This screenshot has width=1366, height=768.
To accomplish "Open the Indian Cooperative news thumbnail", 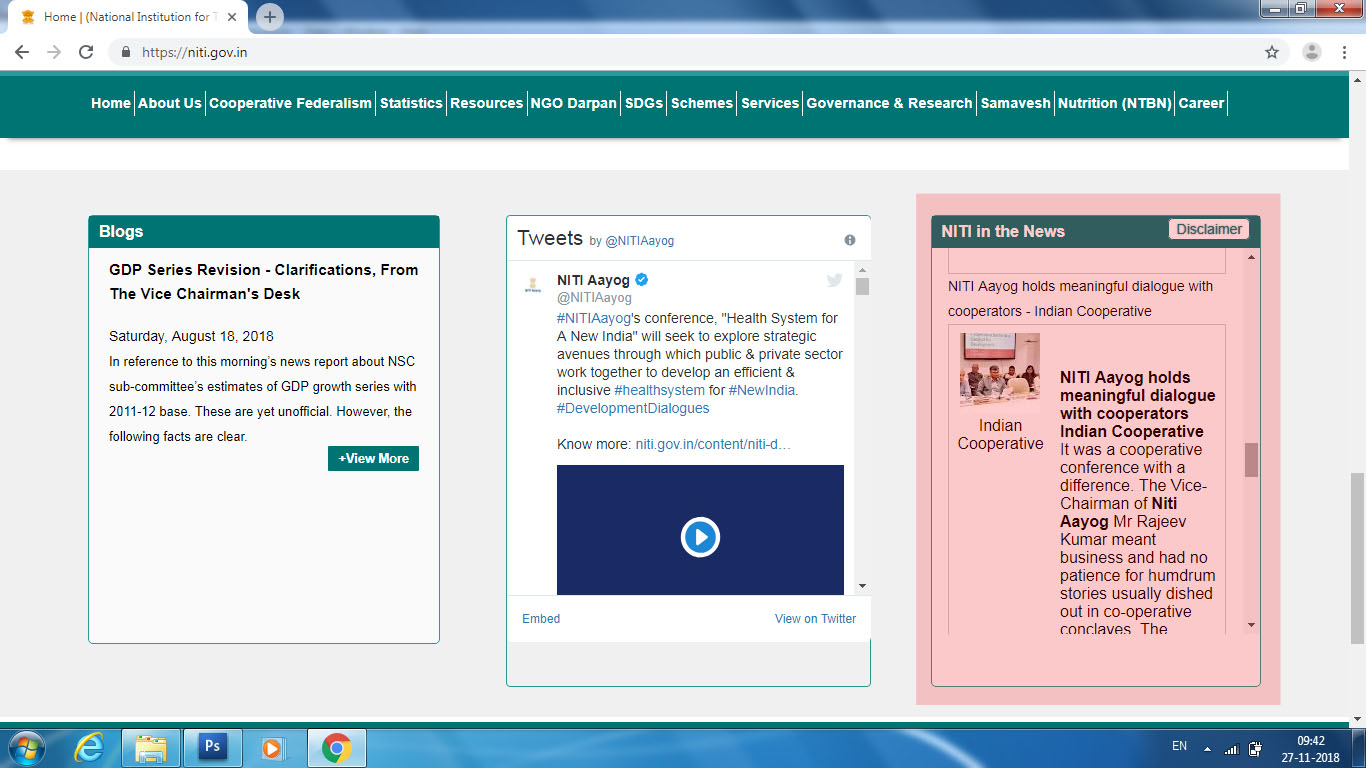I will click(1000, 371).
